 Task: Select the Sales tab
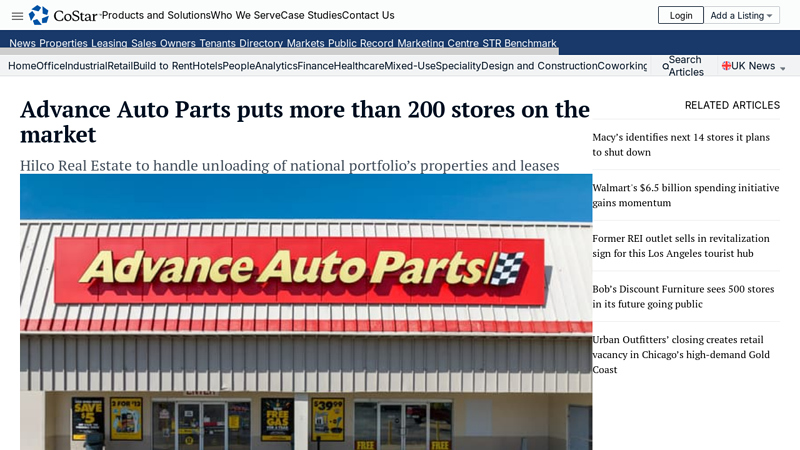144,43
